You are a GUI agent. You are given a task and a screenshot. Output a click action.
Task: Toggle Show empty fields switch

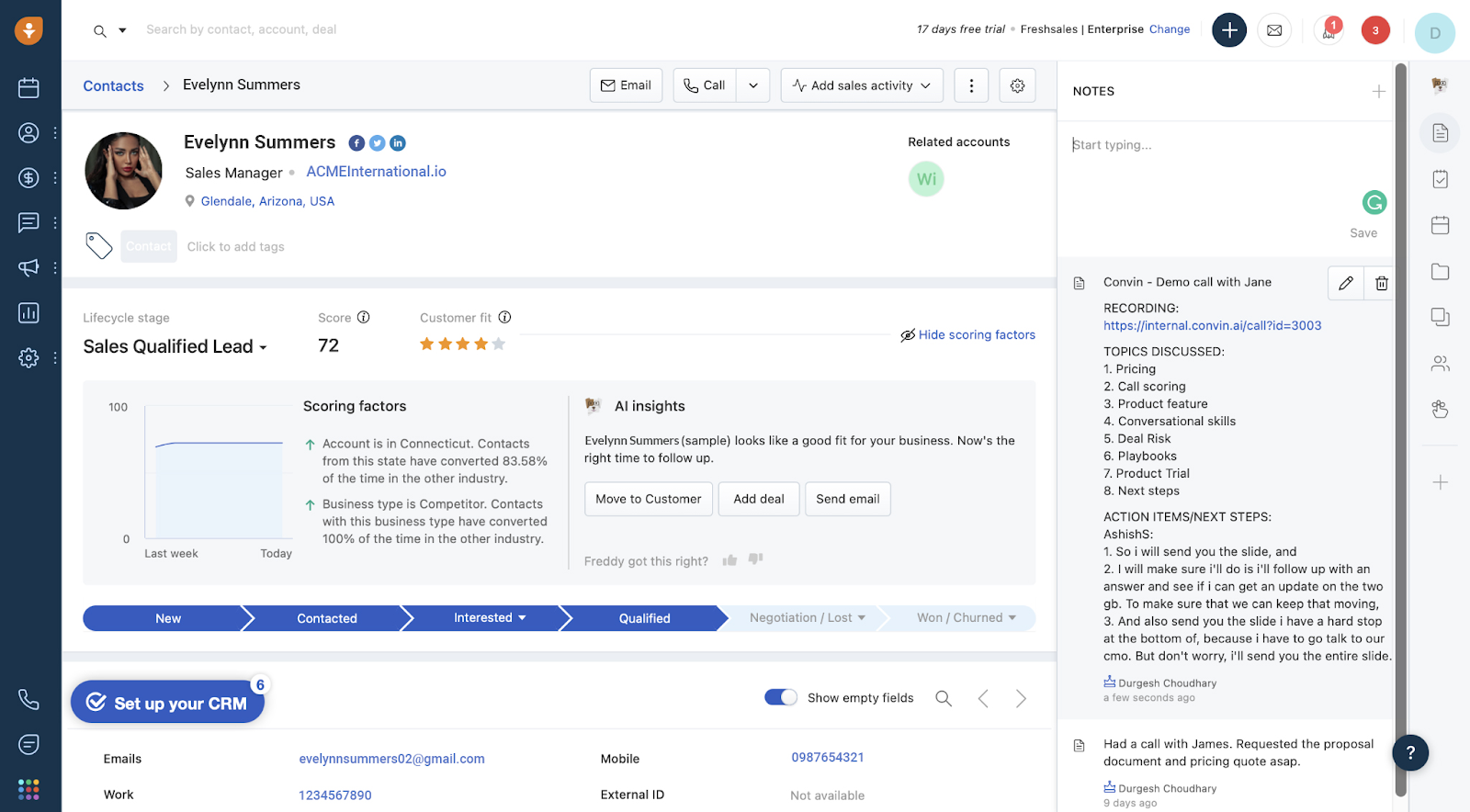click(780, 697)
